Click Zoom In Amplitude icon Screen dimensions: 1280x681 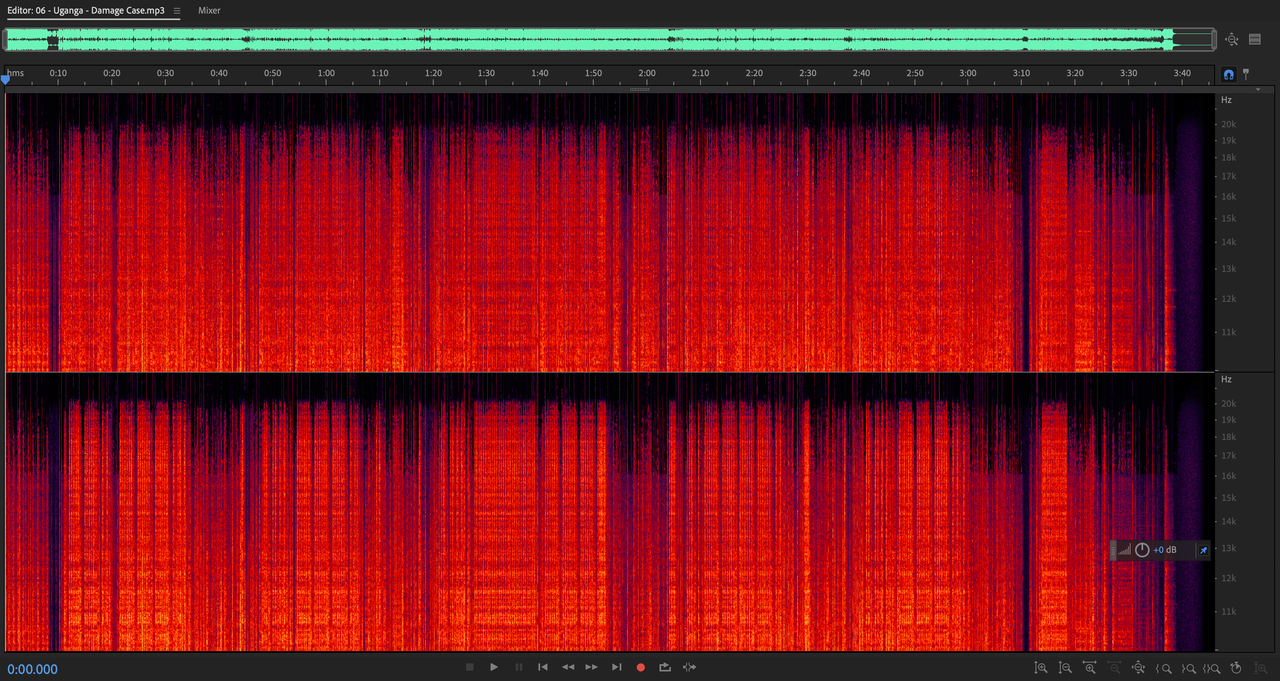point(1041,667)
